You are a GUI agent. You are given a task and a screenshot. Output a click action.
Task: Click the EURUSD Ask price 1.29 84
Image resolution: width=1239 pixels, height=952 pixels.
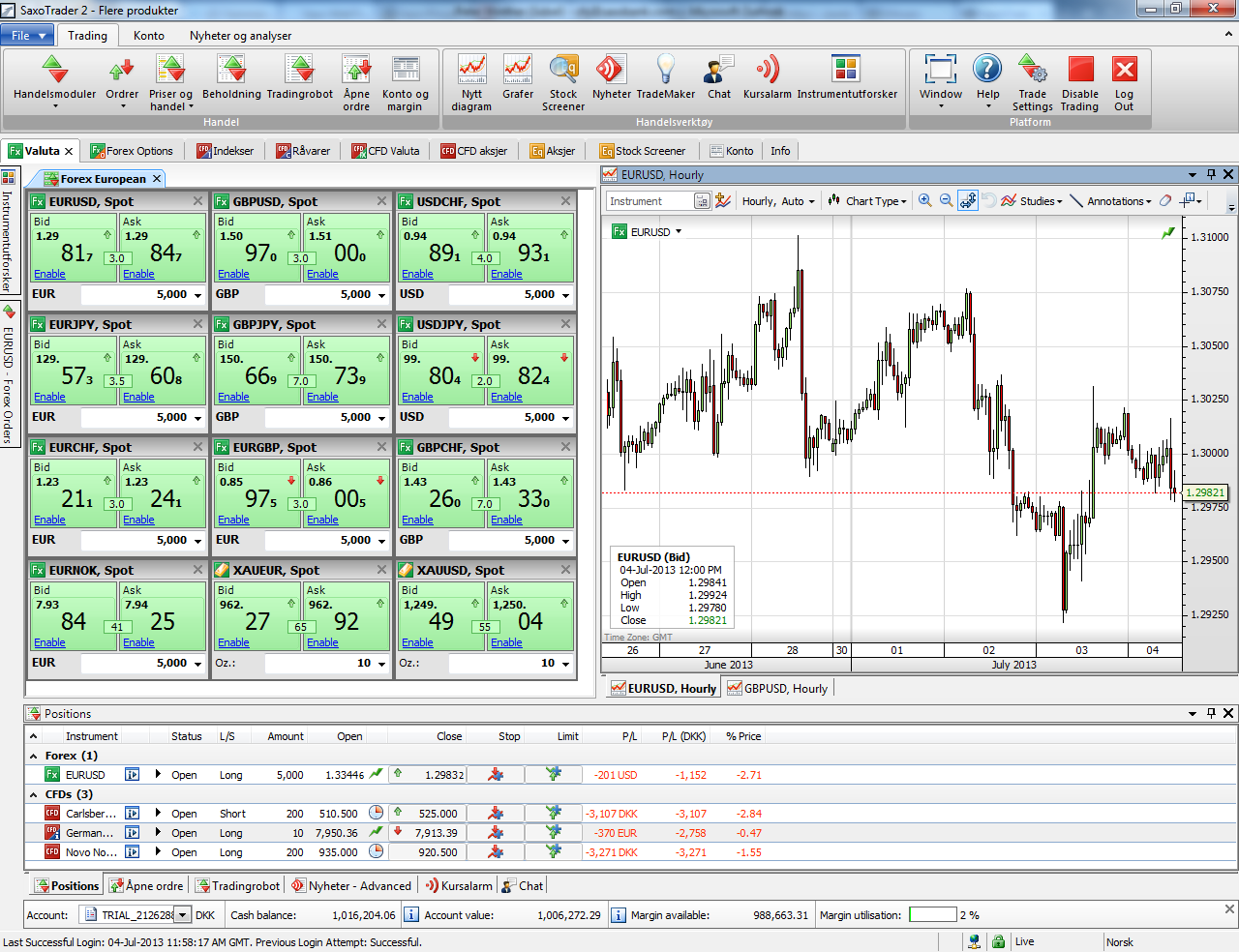pos(164,248)
